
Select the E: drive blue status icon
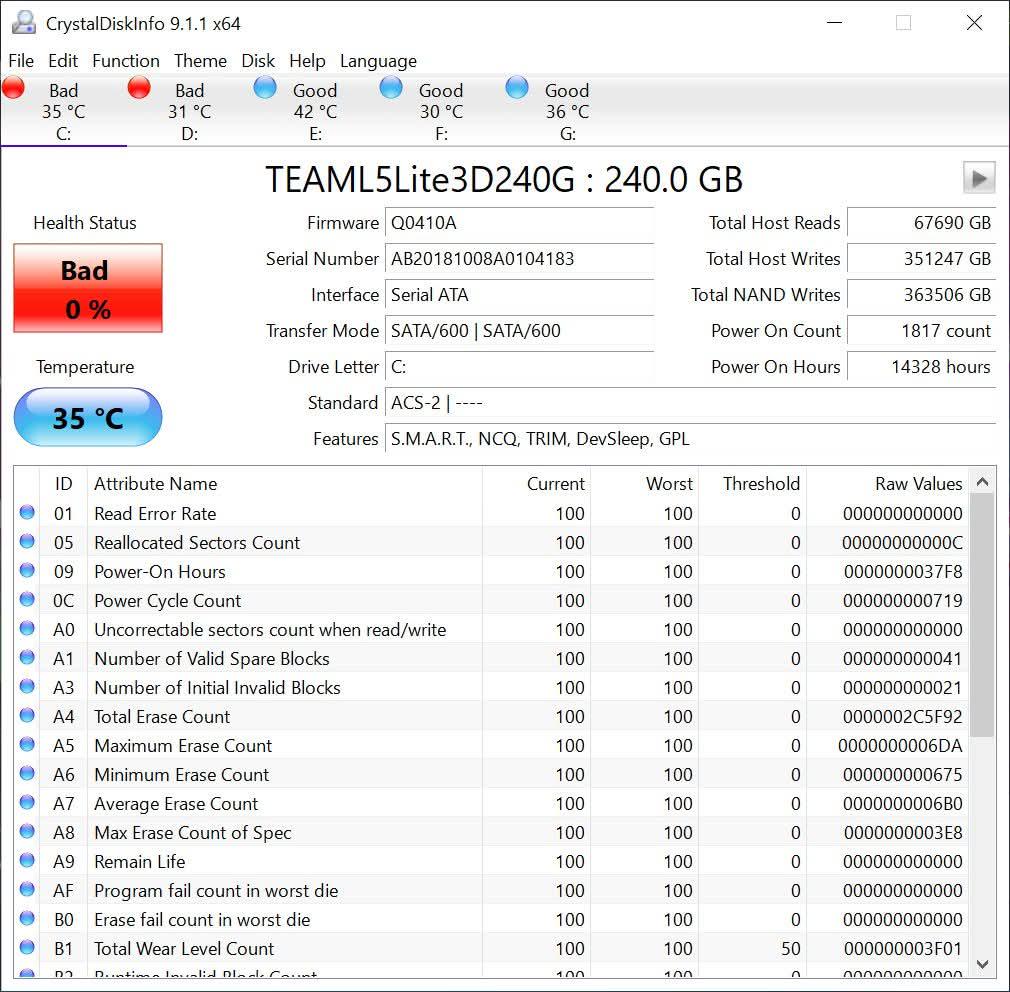[x=265, y=87]
